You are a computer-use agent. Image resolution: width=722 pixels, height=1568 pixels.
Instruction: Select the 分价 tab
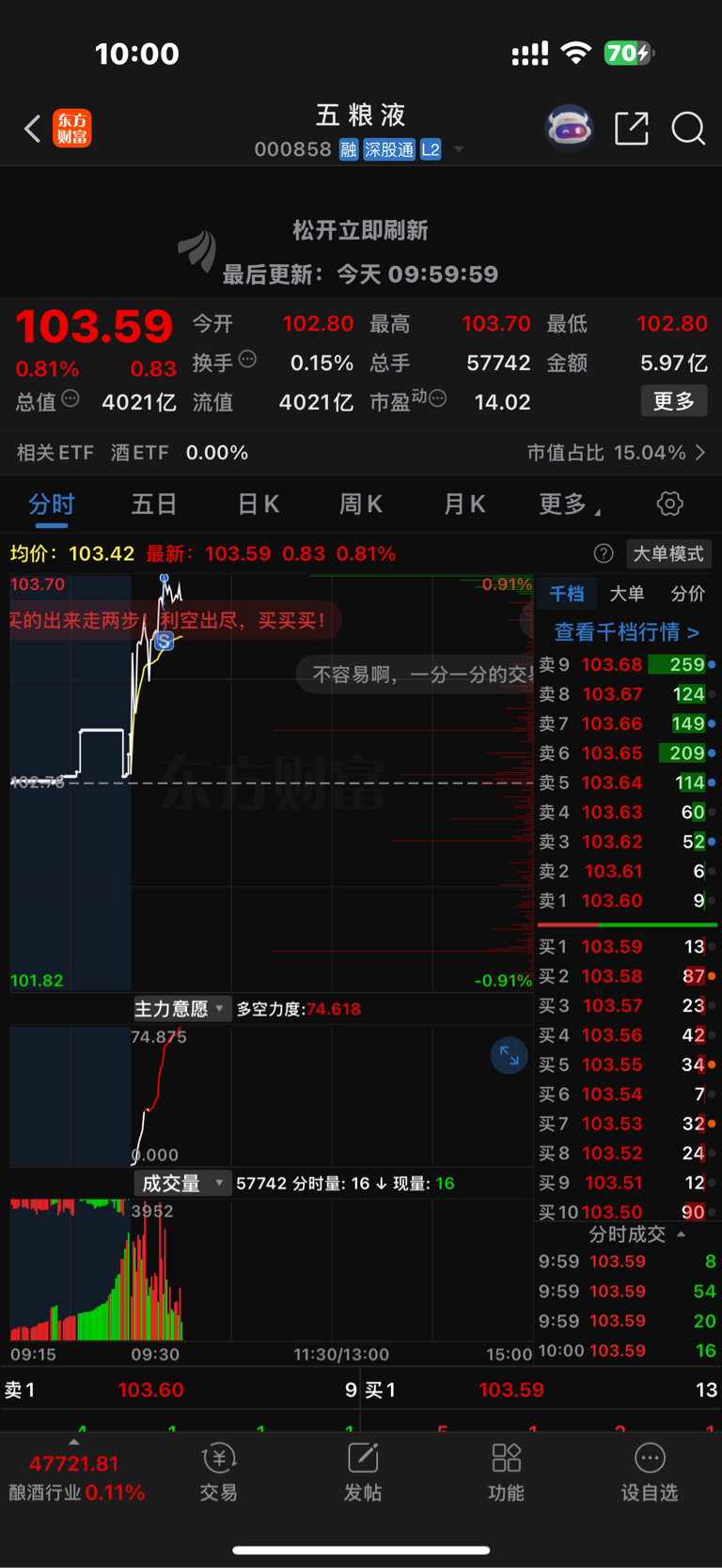[x=688, y=594]
